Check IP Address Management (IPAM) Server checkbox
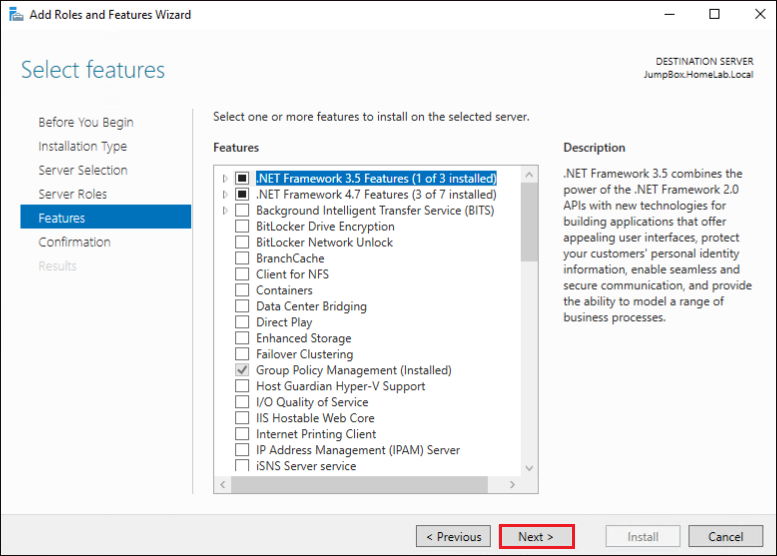The height and width of the screenshot is (556, 777). click(x=242, y=450)
